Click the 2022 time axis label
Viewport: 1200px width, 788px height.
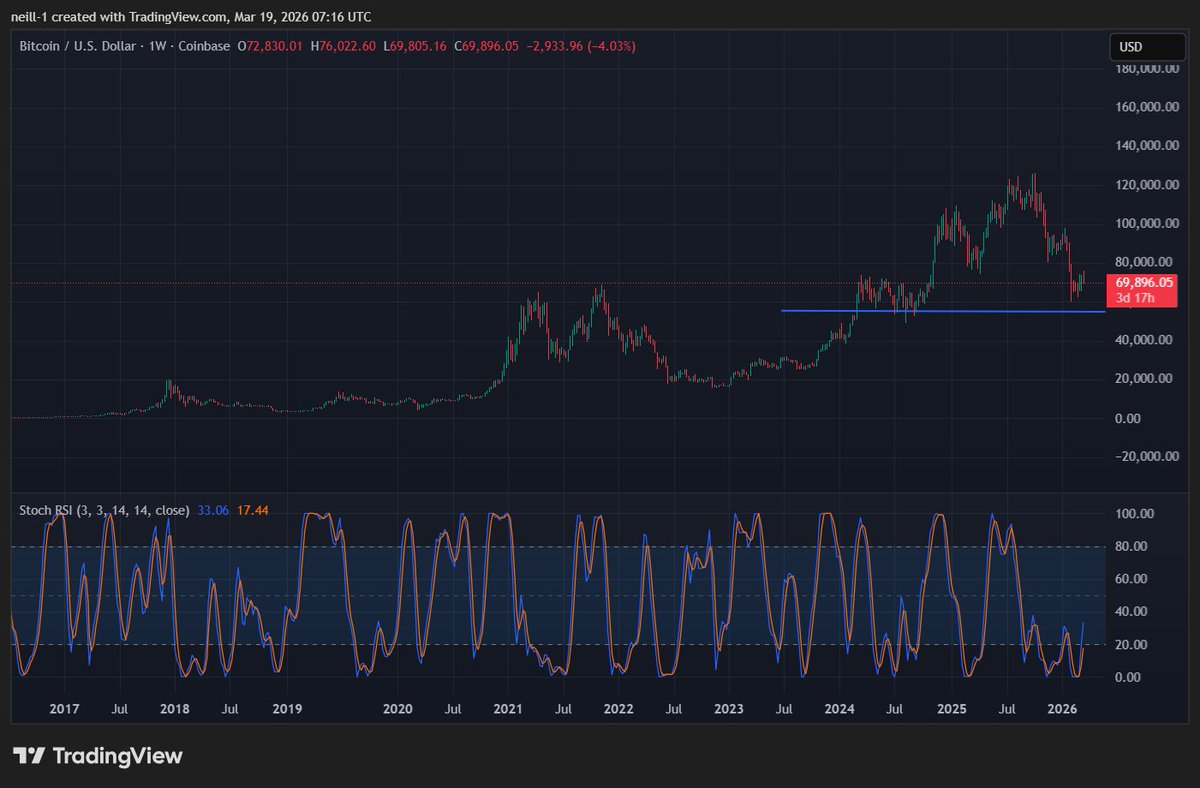click(619, 708)
